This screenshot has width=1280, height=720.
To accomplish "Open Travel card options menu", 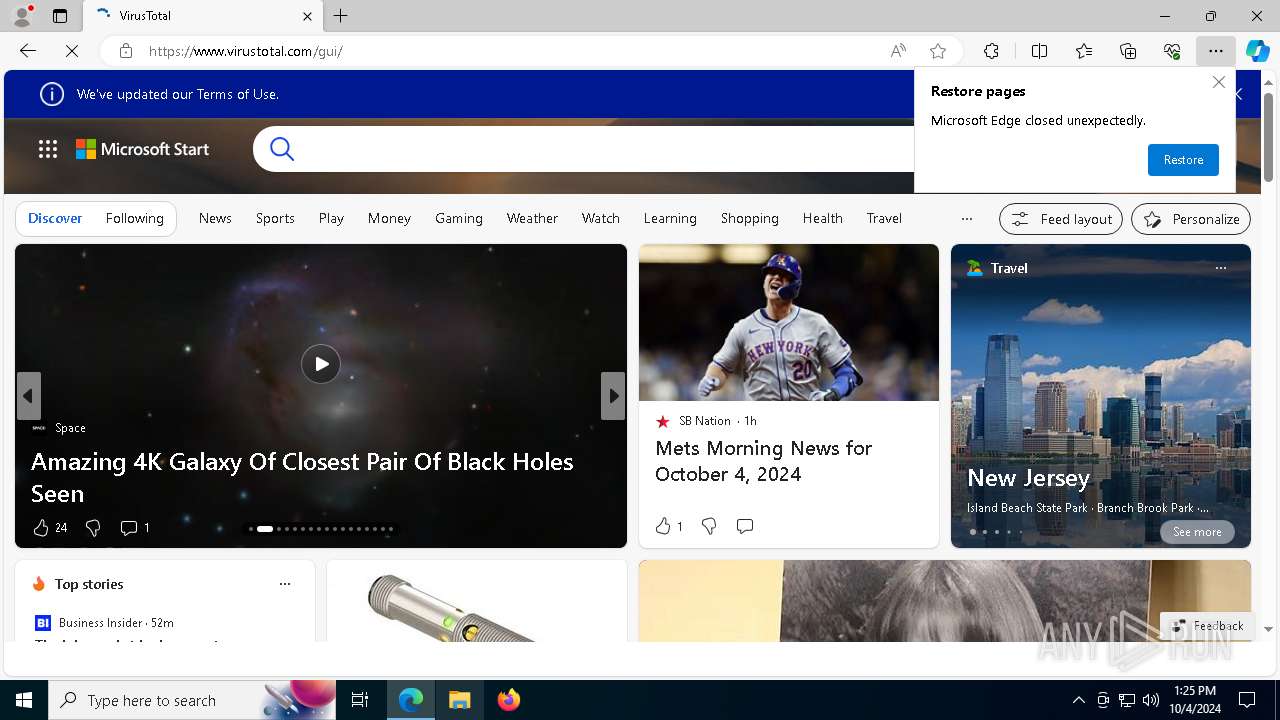I will (x=1220, y=268).
